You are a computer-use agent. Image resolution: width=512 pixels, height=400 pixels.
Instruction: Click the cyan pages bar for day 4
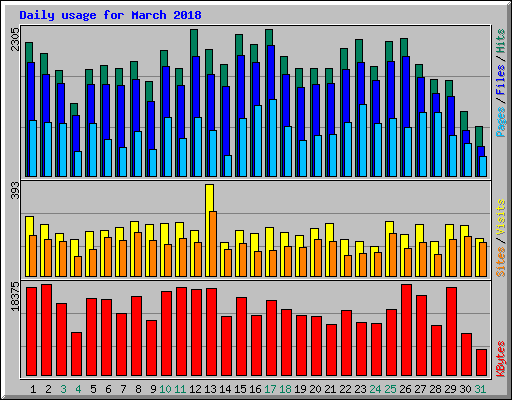click(78, 164)
